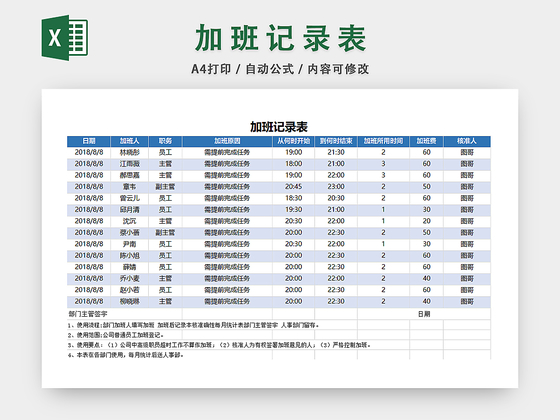Click the black 加班记录表 title above the table
The image size is (560, 420).
click(x=279, y=127)
